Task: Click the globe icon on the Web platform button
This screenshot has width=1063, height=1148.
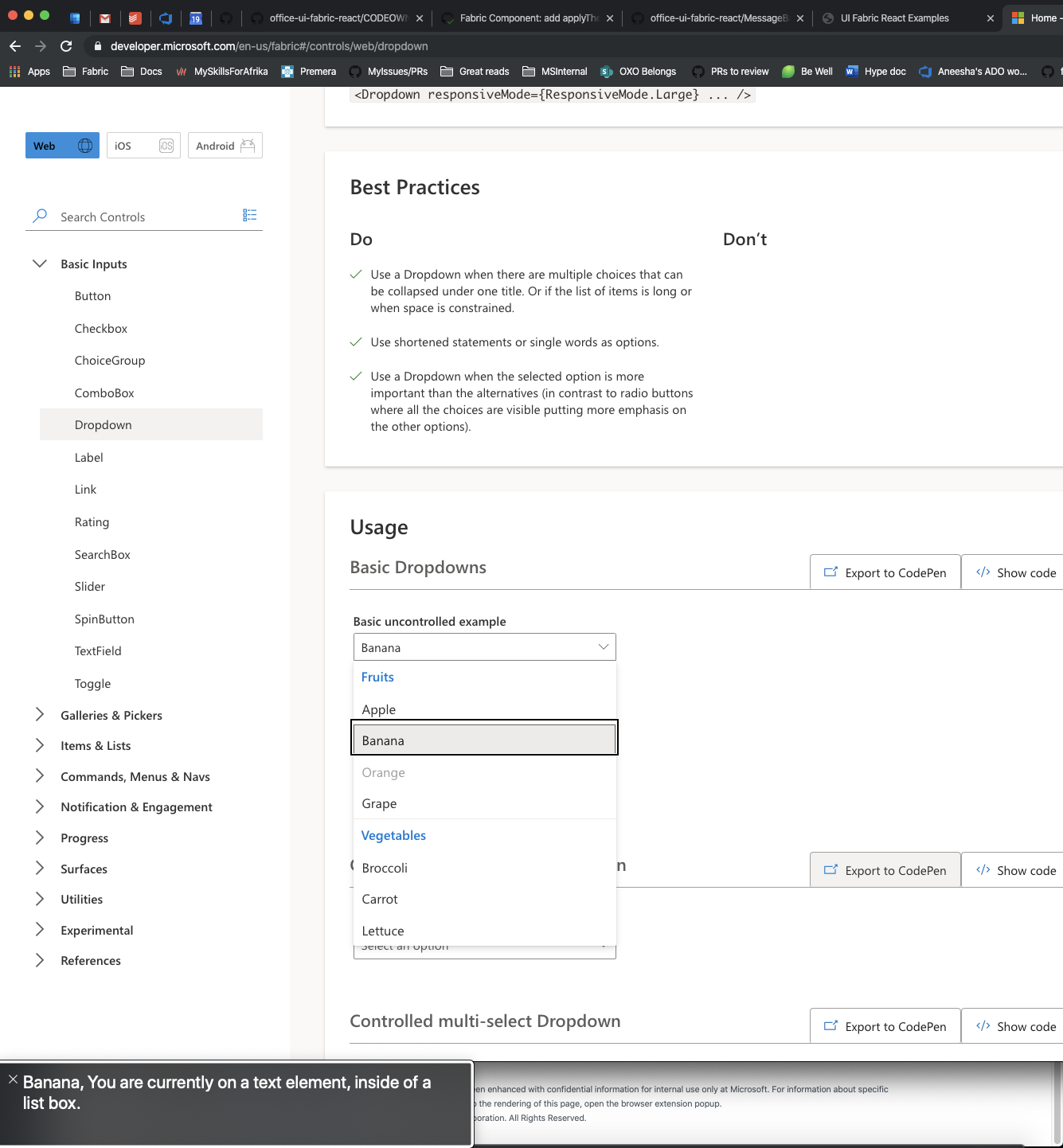Action: tap(85, 145)
